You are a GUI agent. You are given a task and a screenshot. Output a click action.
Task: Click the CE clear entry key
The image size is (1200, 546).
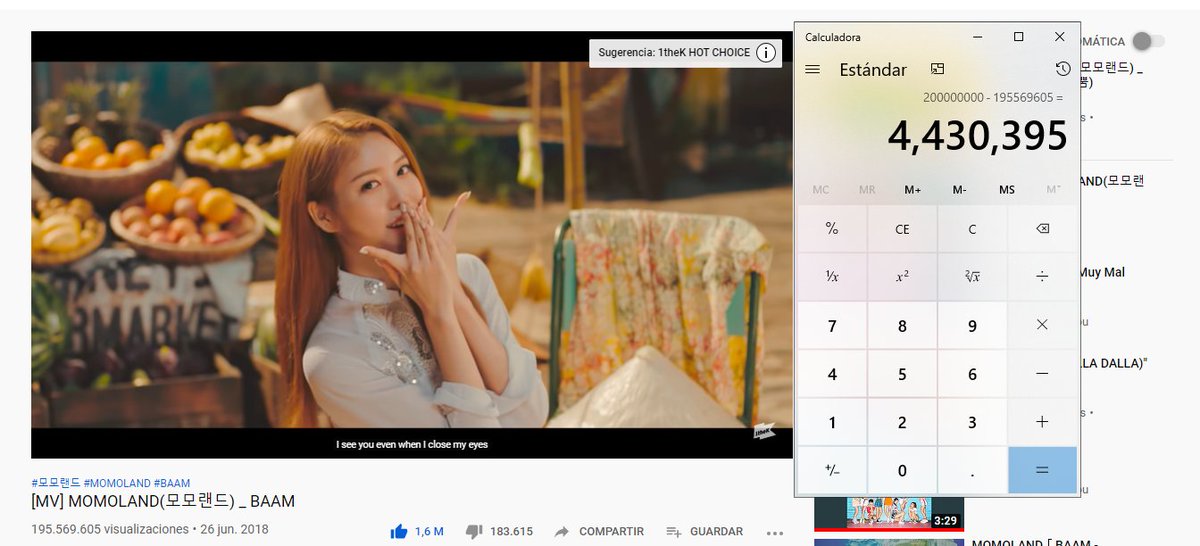click(x=902, y=229)
